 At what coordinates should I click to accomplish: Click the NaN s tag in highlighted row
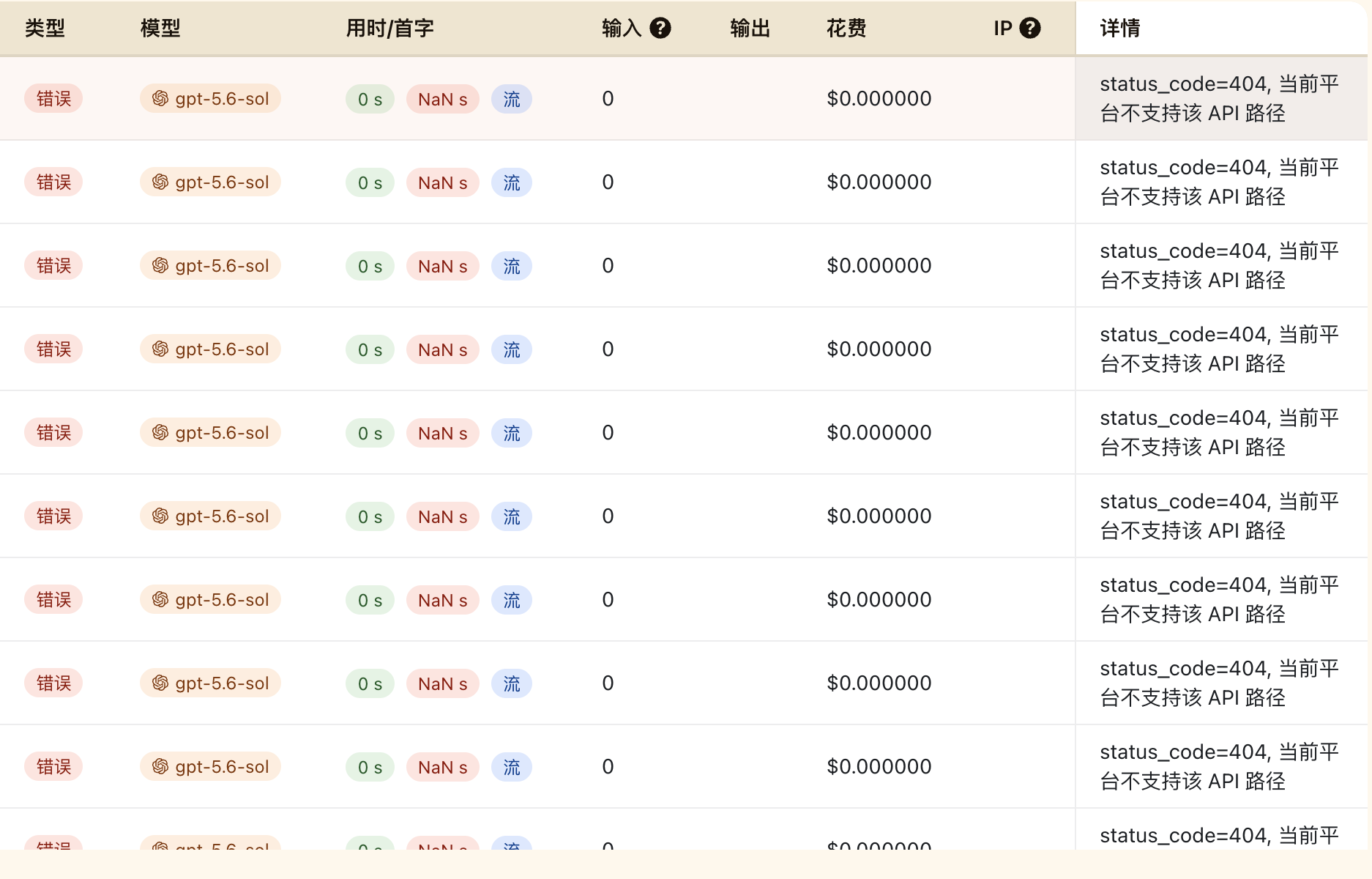pos(442,99)
